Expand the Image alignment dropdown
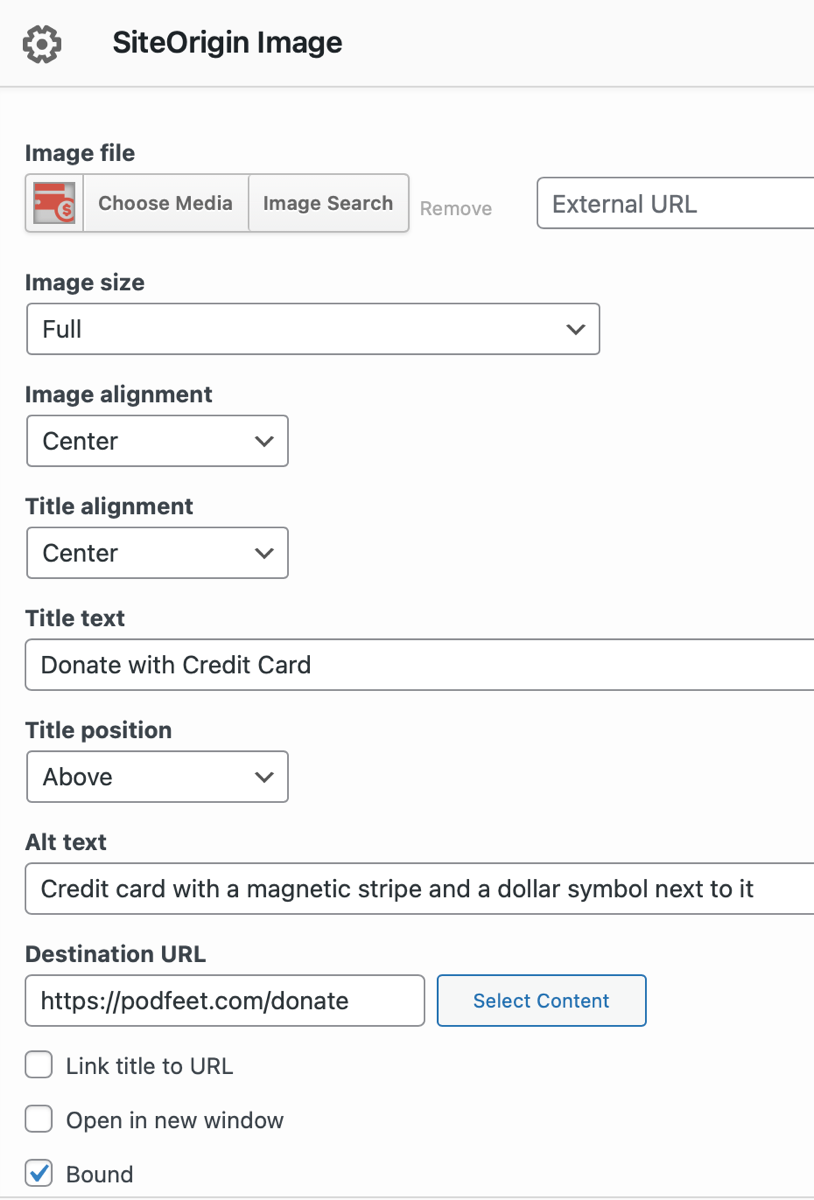 point(157,441)
